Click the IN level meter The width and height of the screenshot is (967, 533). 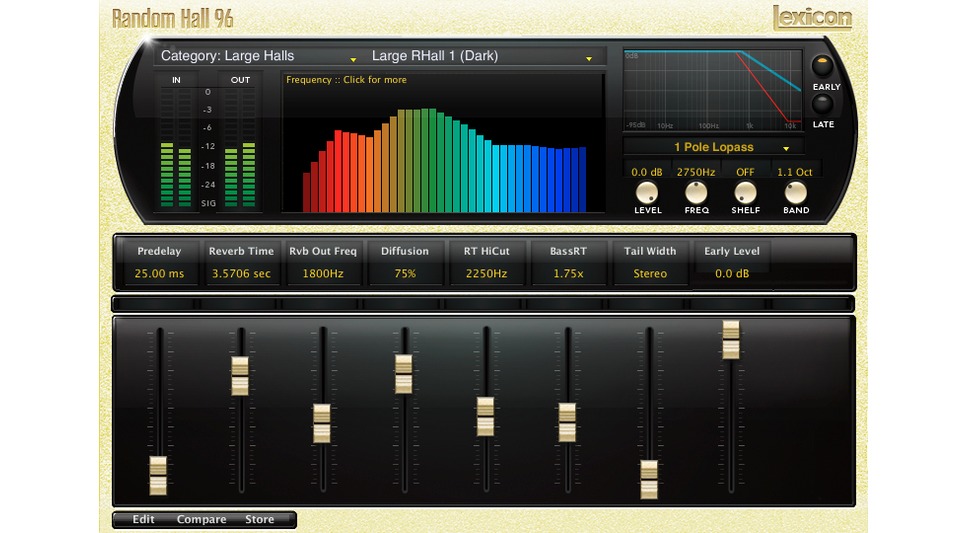176,147
